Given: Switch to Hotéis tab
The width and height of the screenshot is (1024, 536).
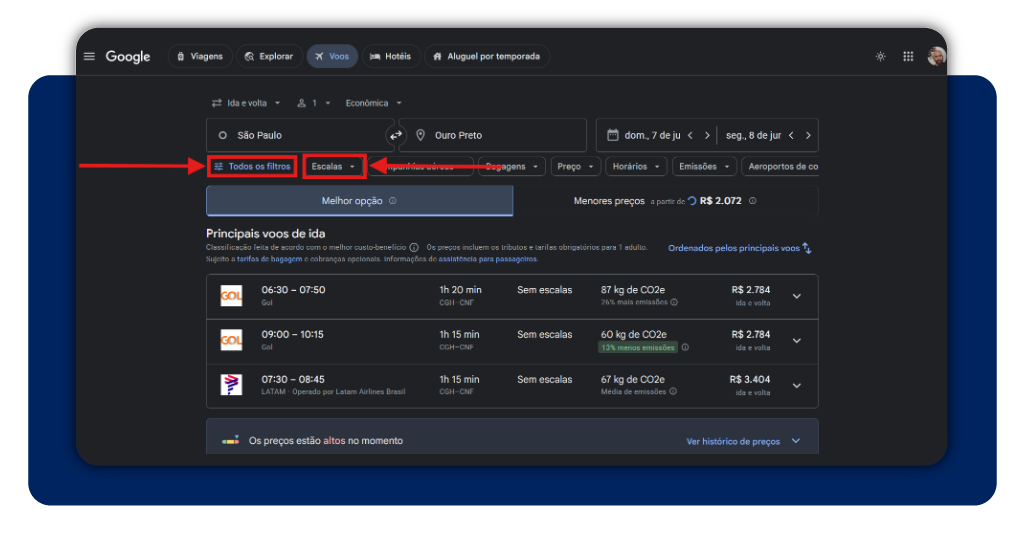Looking at the screenshot, I should point(391,56).
